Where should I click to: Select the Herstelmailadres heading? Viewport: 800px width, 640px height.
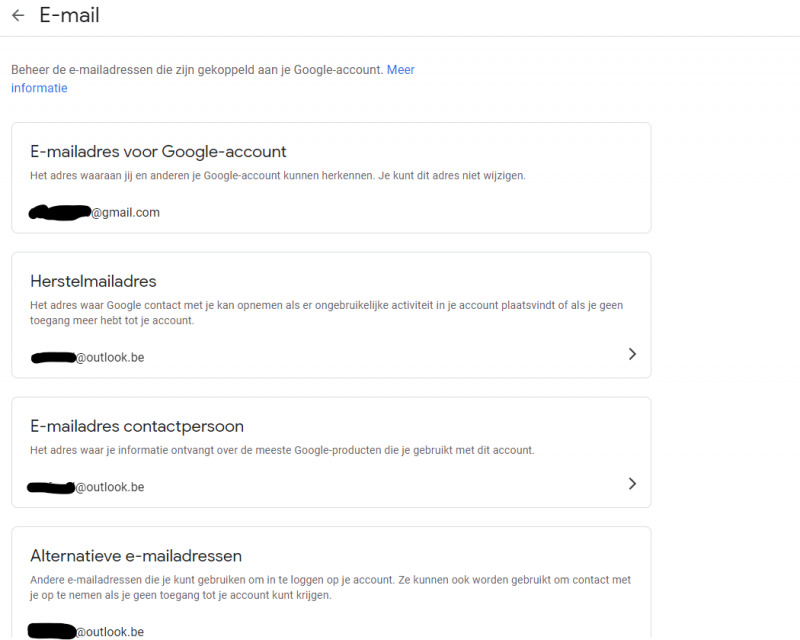tap(94, 281)
